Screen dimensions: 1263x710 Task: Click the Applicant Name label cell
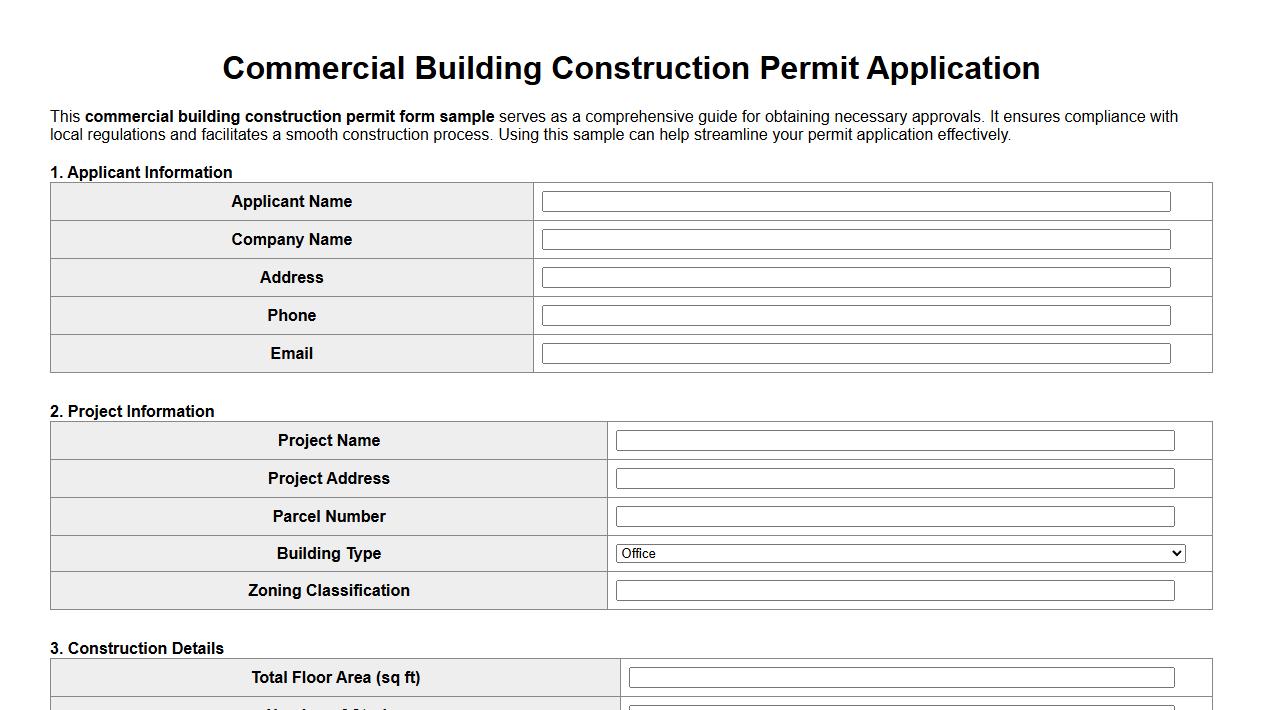pyautogui.click(x=291, y=201)
